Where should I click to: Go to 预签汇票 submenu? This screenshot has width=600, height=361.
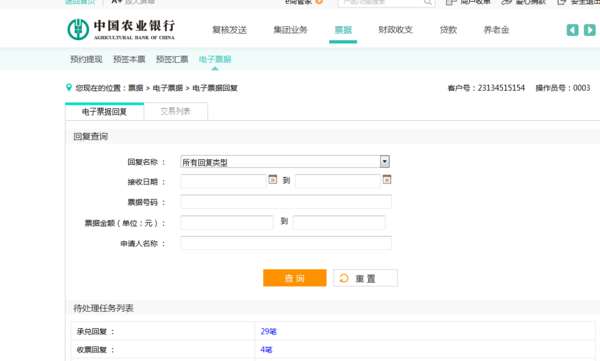(x=172, y=59)
